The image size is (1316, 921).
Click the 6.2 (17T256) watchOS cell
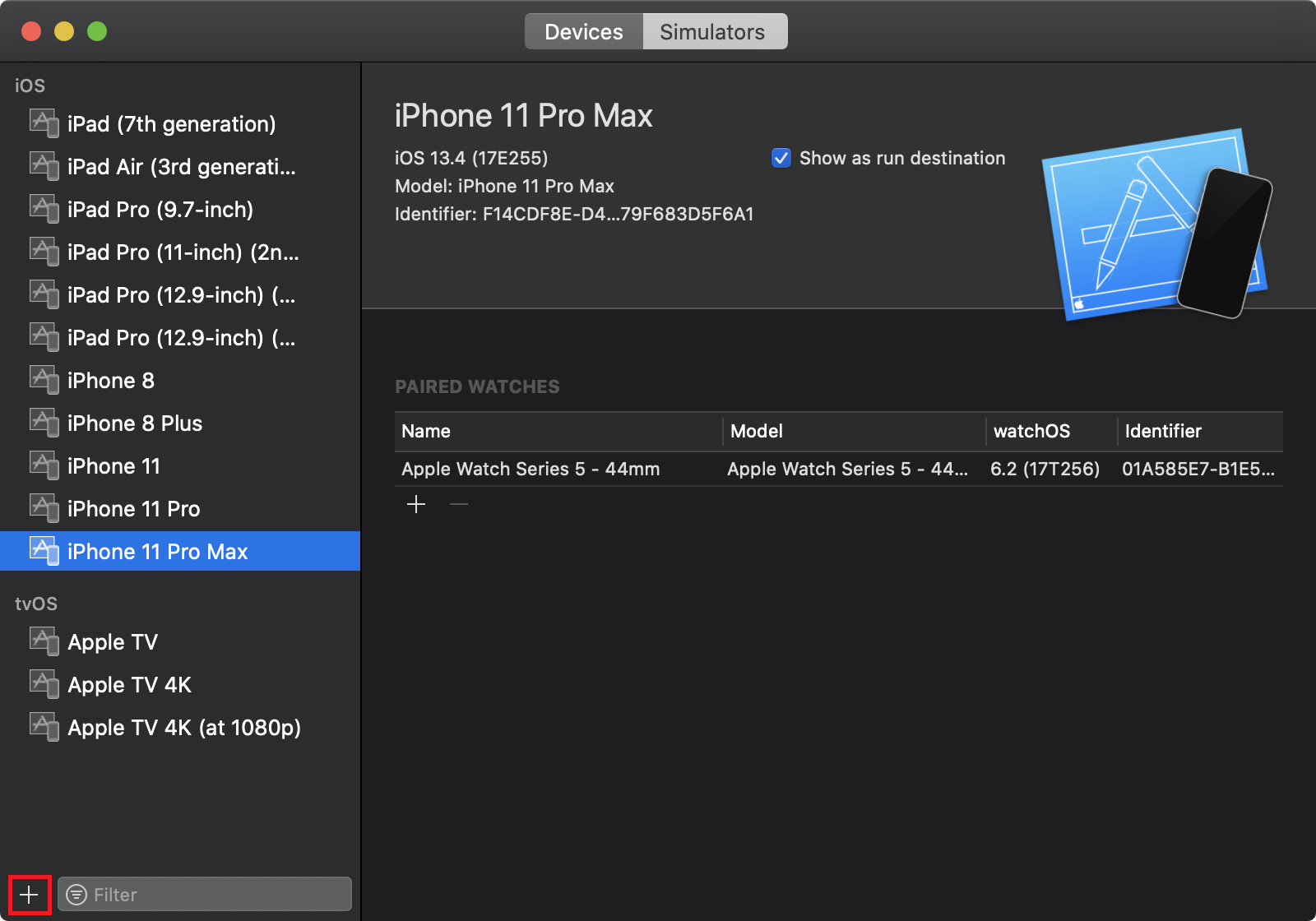click(x=1045, y=469)
